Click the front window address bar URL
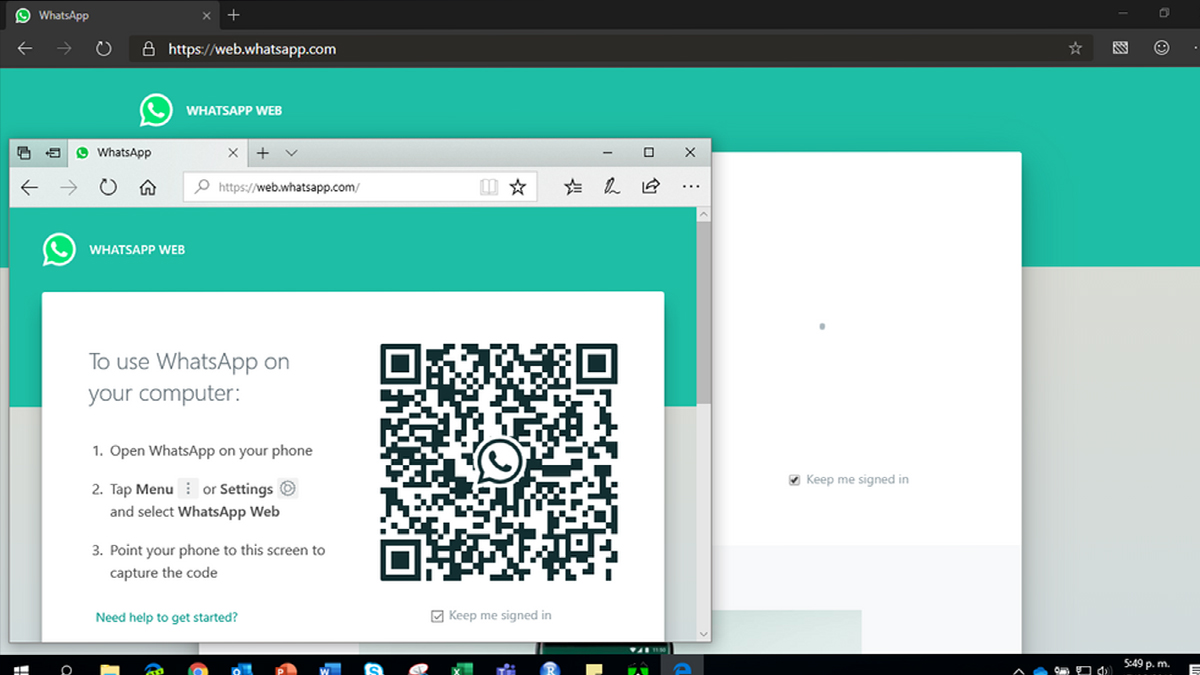The height and width of the screenshot is (675, 1200). 300,187
